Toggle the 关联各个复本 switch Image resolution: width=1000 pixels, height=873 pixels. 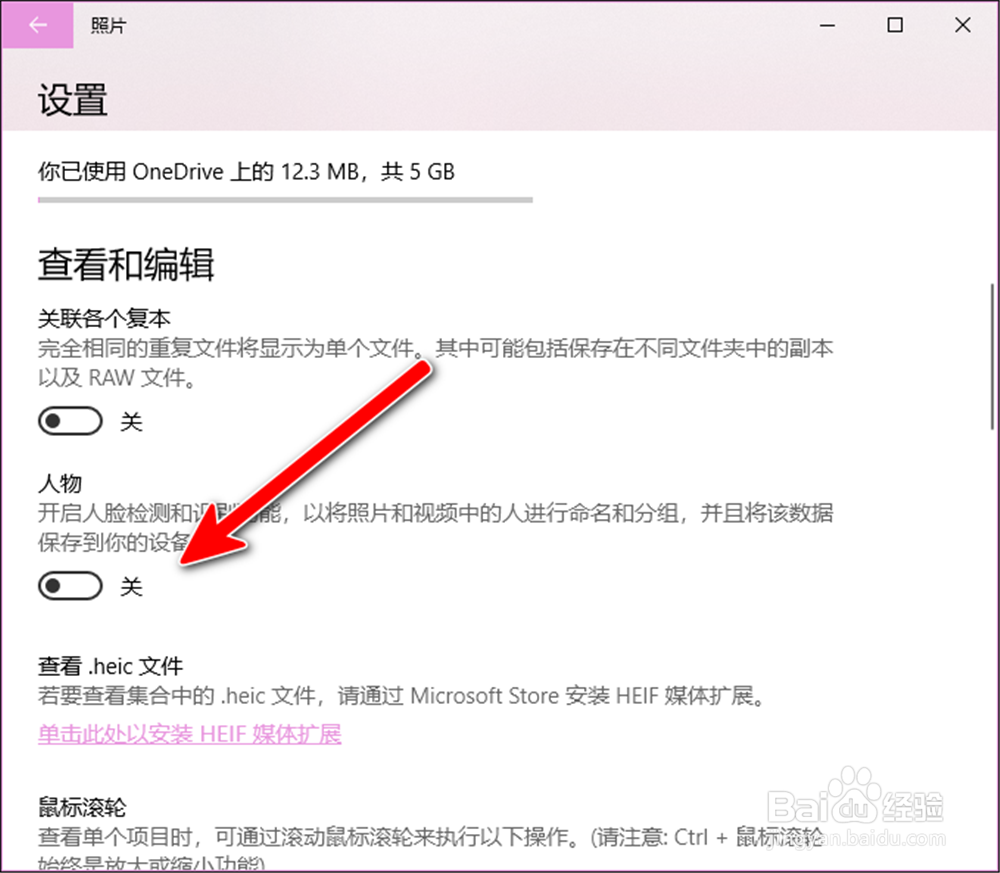point(70,421)
